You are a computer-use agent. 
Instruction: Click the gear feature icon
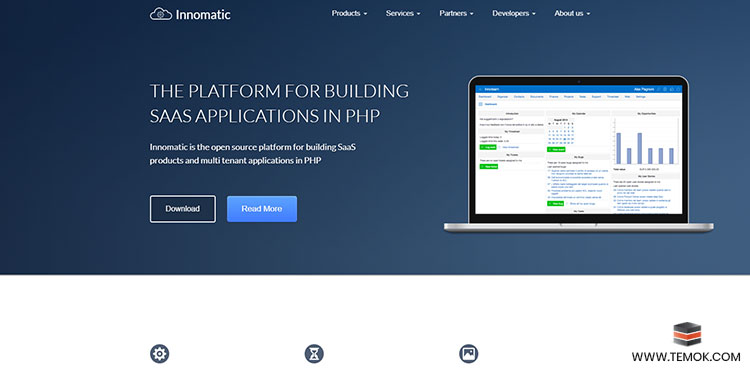(x=159, y=354)
